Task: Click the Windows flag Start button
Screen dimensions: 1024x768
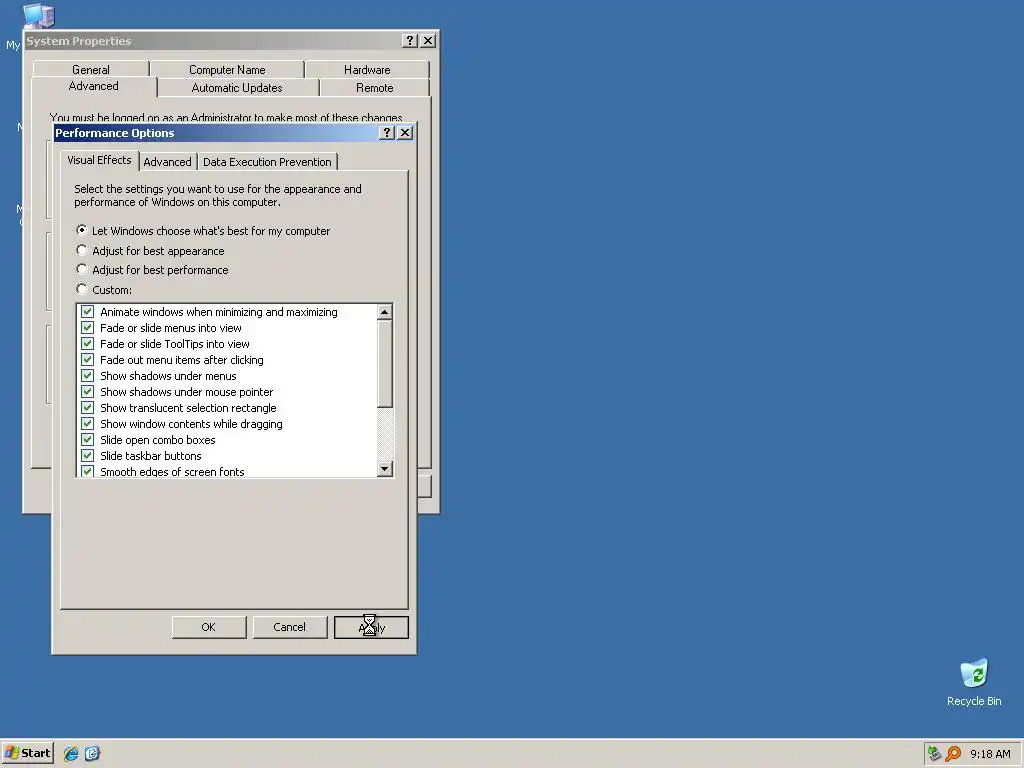Action: (27, 754)
